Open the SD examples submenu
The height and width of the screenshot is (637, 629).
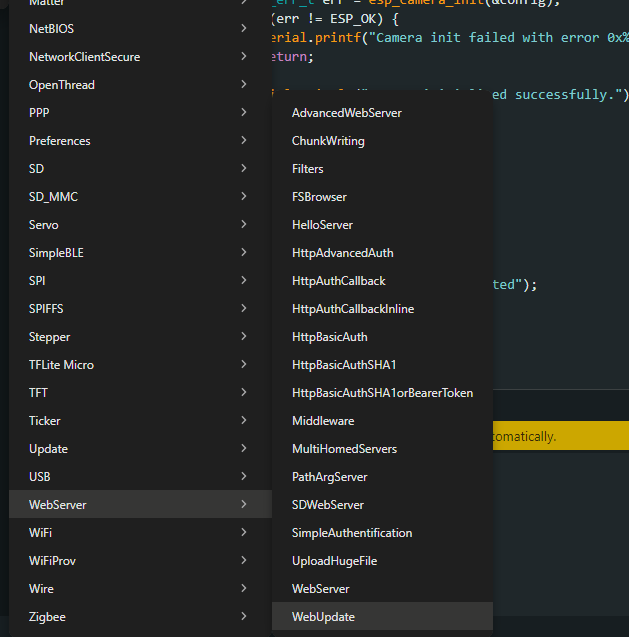[140, 169]
